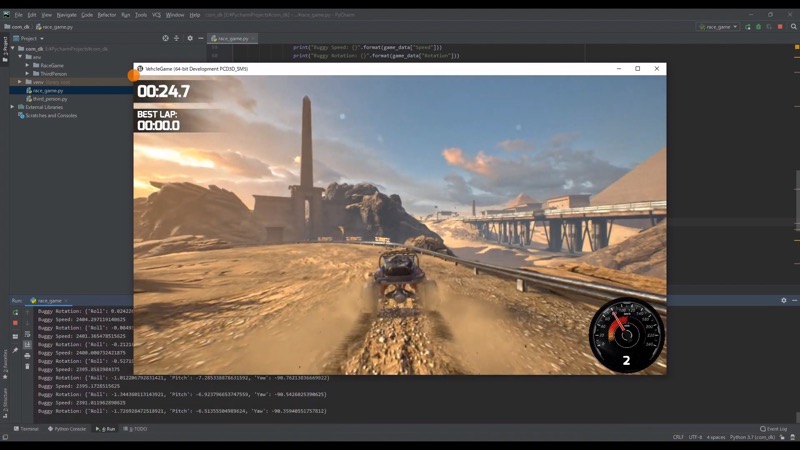Click rerun icon in Run panel sidebar

(x=15, y=312)
